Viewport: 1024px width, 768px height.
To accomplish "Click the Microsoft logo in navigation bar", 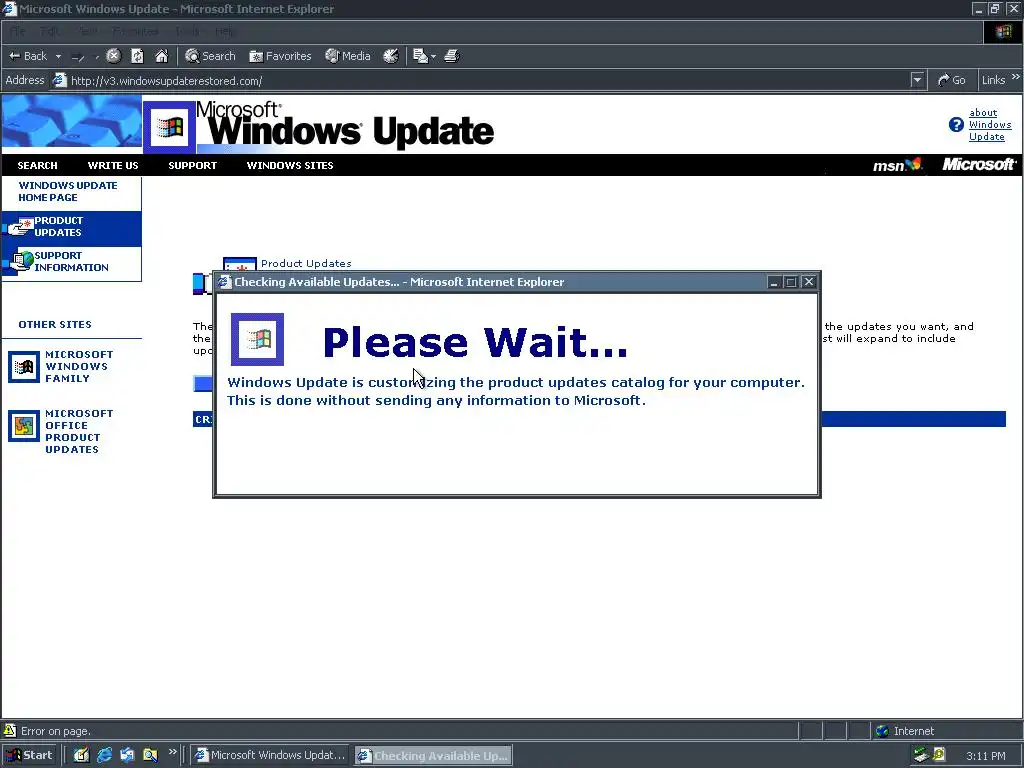I will tap(979, 165).
